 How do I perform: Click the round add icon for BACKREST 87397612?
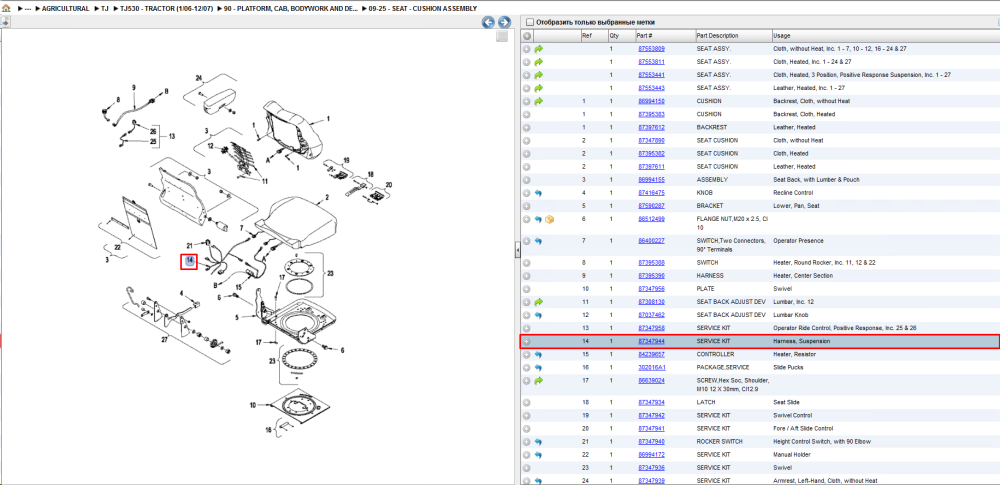point(527,127)
